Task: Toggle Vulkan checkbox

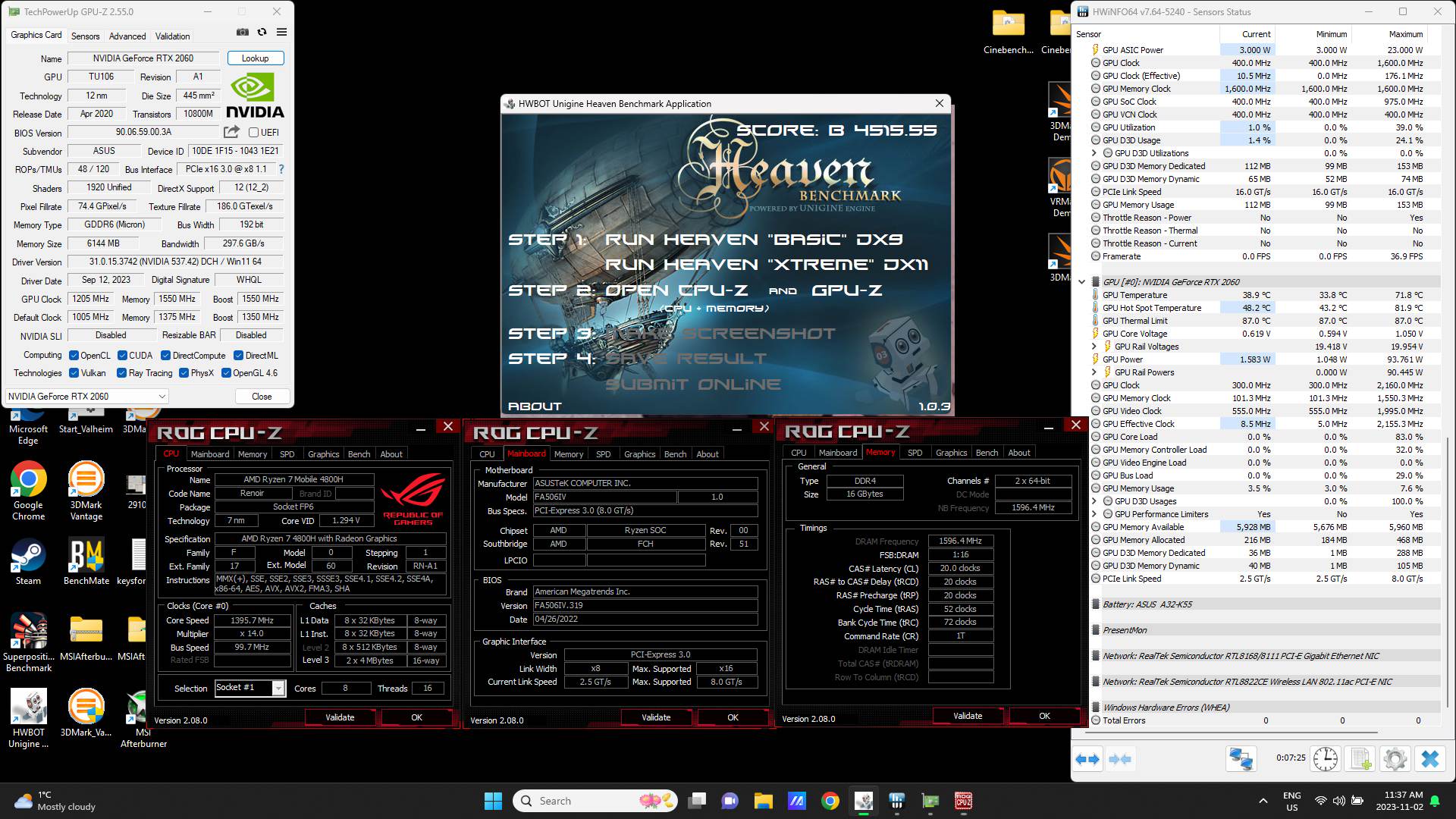Action: (x=74, y=373)
